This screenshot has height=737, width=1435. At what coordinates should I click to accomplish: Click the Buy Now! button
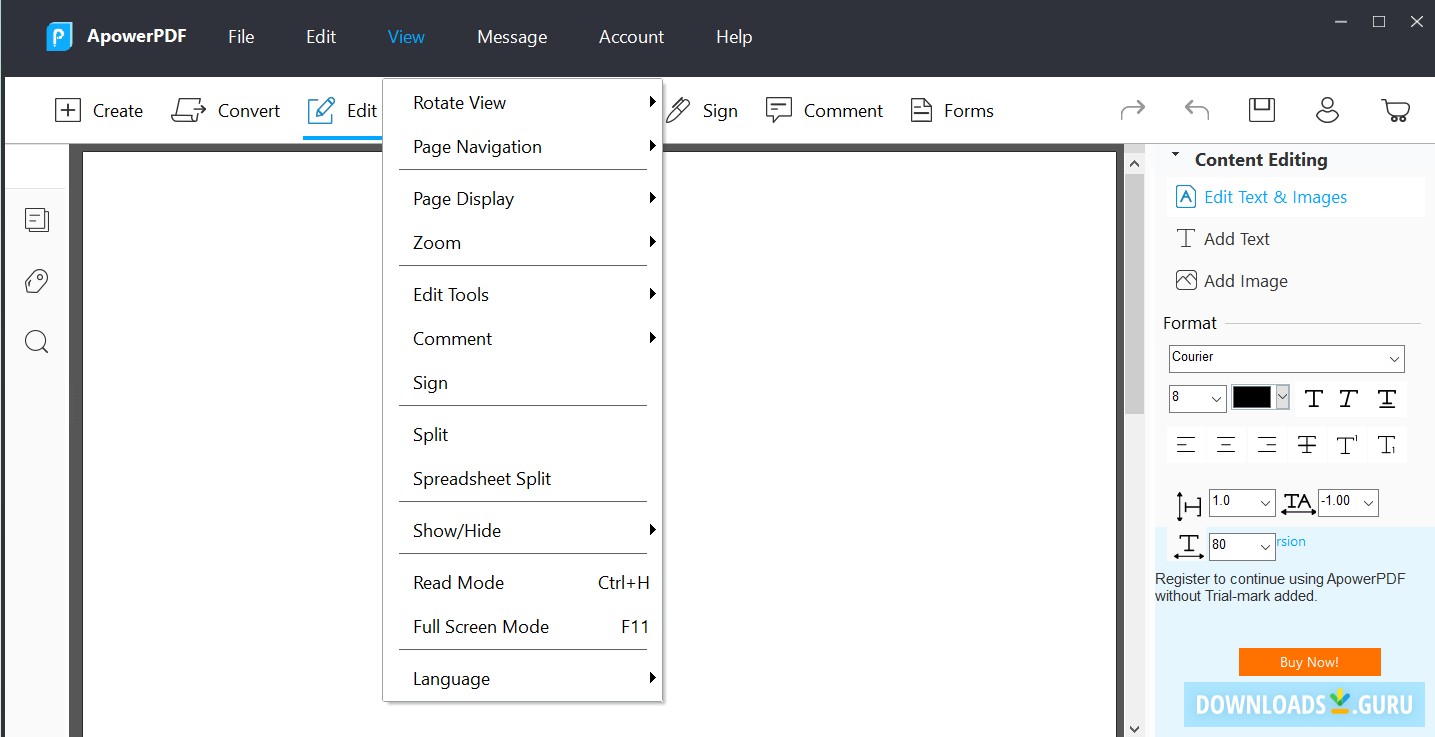[x=1309, y=661]
